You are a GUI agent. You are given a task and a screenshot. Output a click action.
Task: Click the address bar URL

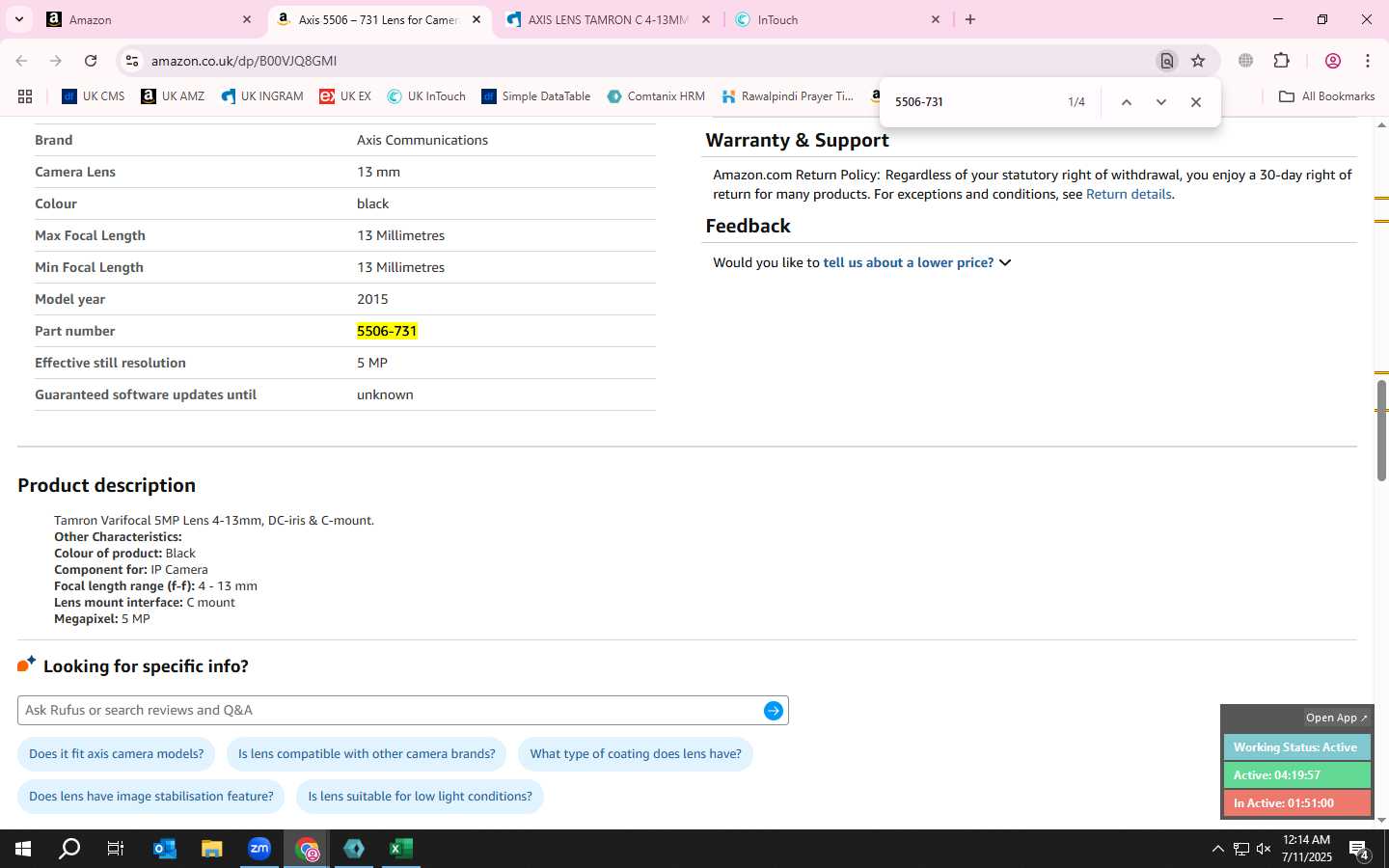tap(244, 61)
